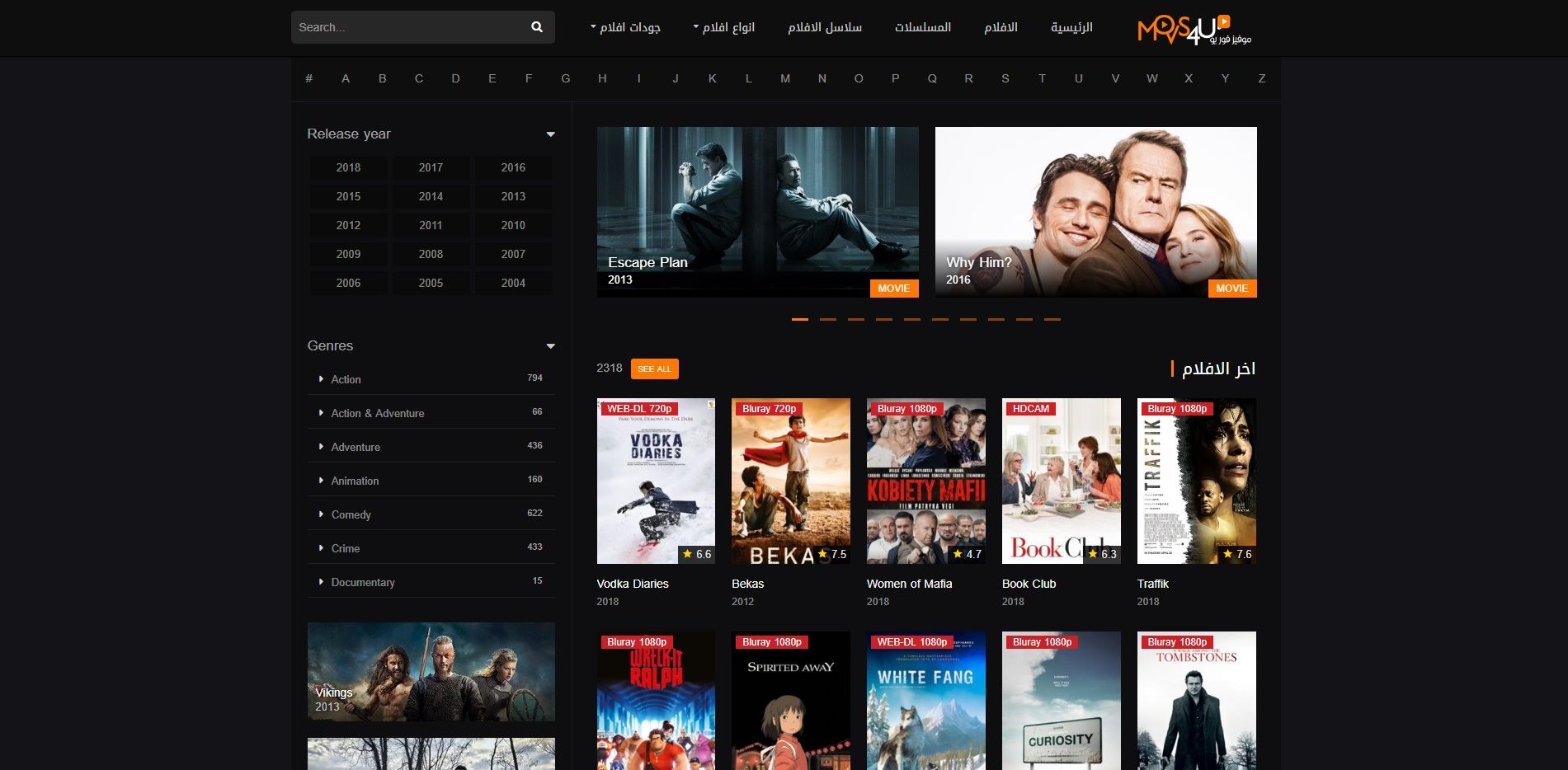The width and height of the screenshot is (1568, 770).
Task: Open the Vikings sidebar banner
Action: [431, 672]
